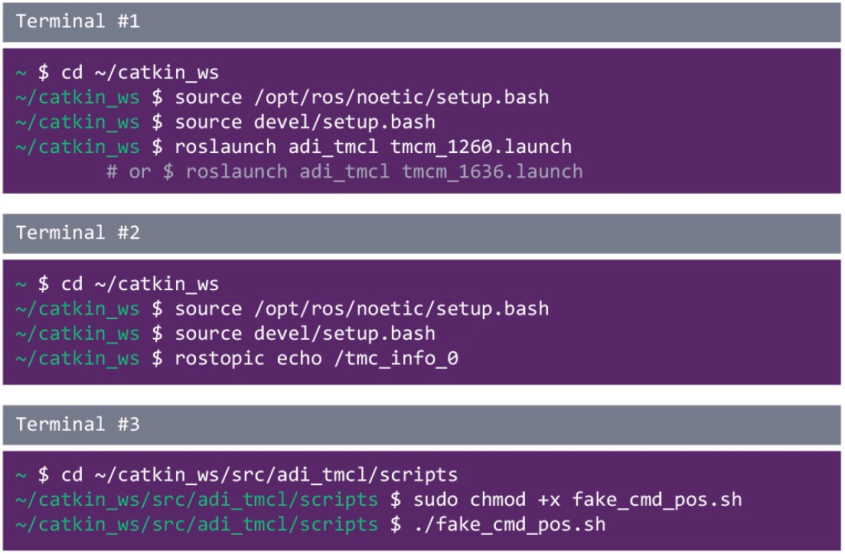Click cd ~/catkin_ws/src/adi_tmcl/scripts command
845x554 pixels.
pos(259,475)
